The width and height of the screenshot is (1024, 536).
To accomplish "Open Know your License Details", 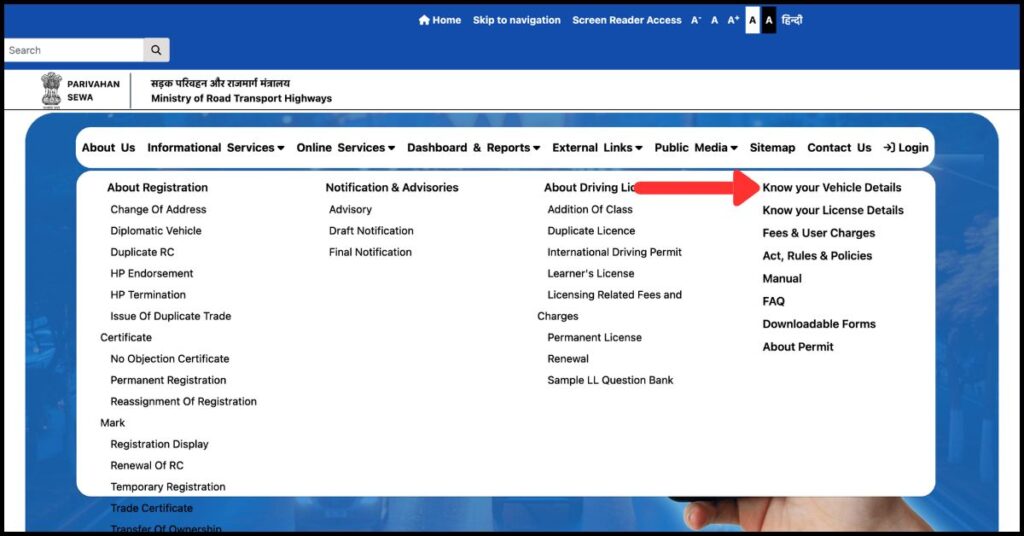I will pyautogui.click(x=833, y=210).
